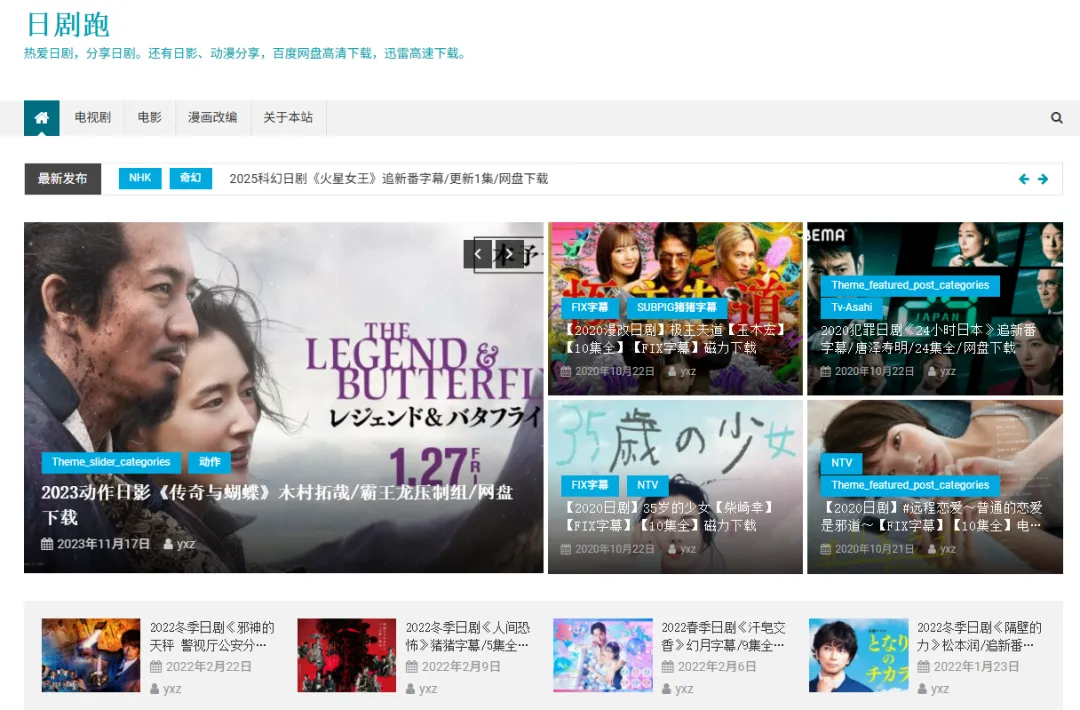Open the search magnifier icon

[1056, 118]
